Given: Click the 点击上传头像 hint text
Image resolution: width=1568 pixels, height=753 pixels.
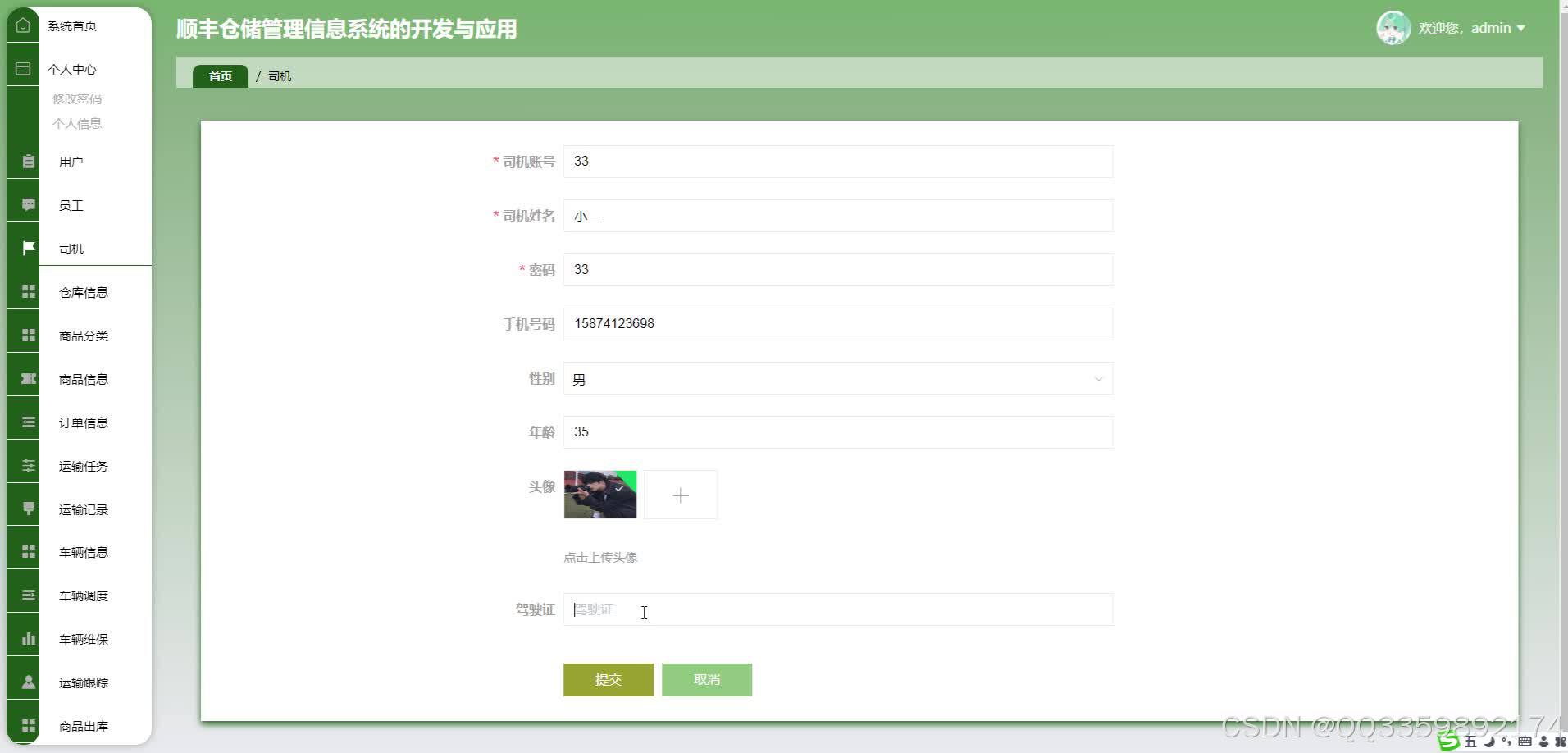Looking at the screenshot, I should (x=600, y=557).
